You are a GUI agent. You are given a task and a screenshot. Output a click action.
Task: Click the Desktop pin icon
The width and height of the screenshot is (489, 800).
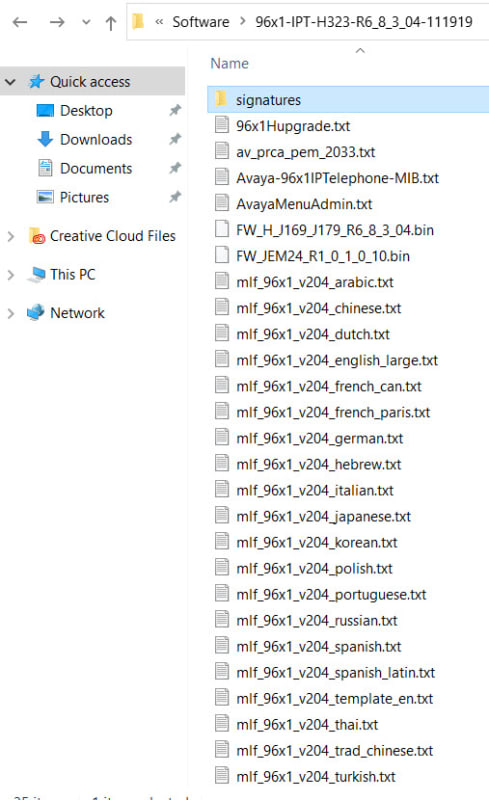click(x=175, y=110)
